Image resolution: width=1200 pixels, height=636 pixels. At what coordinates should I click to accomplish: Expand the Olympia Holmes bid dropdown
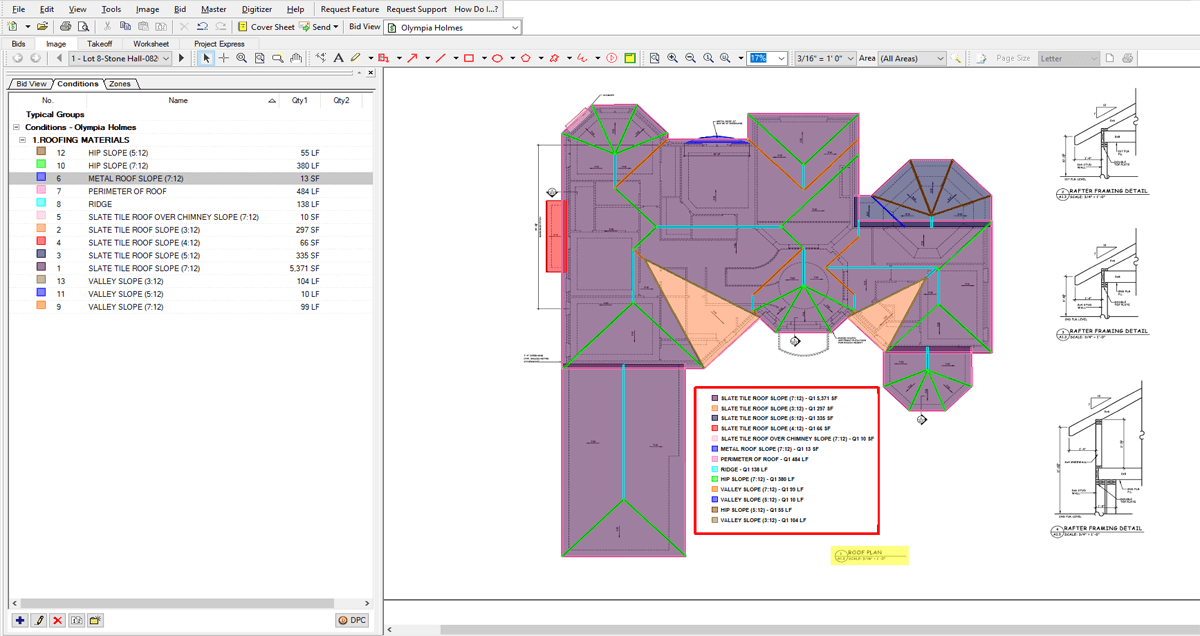coord(515,27)
